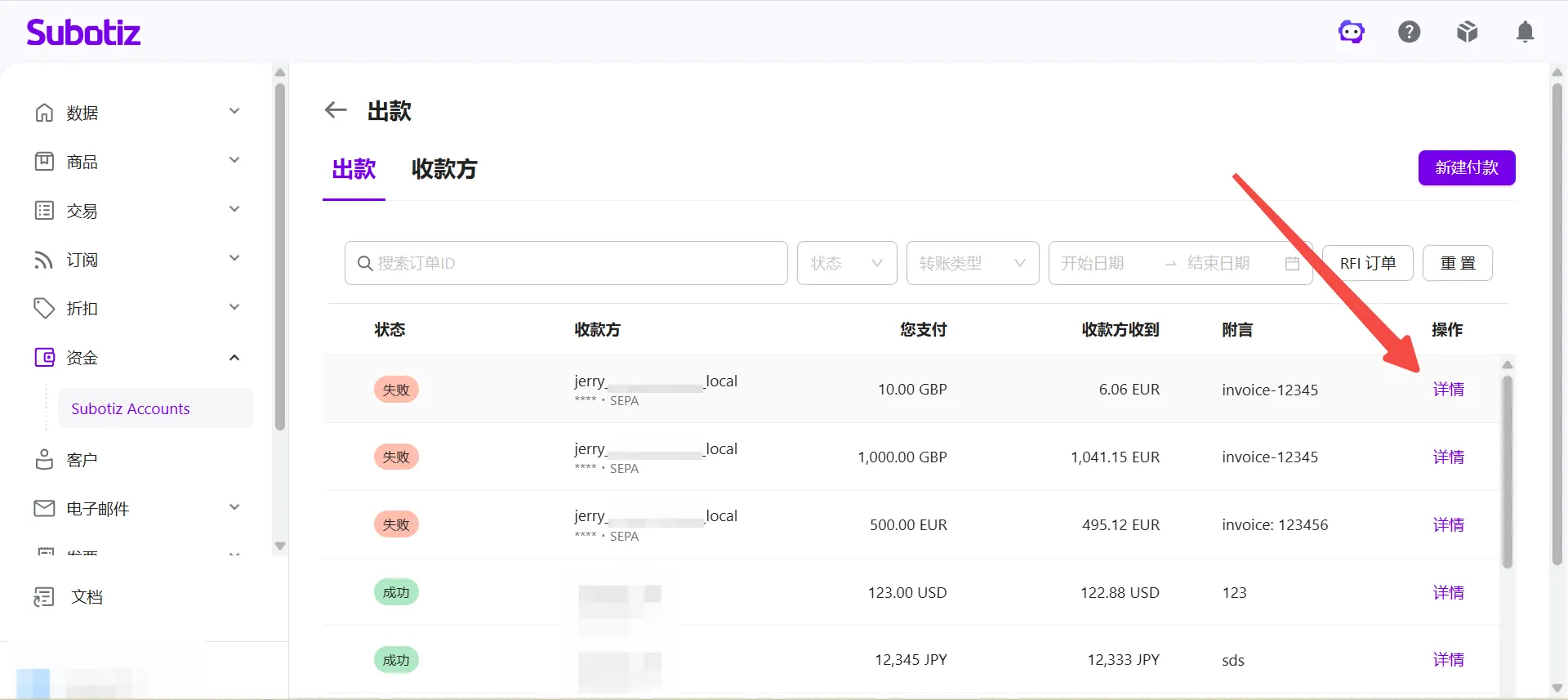
Task: Click the RFI 订单 button
Action: (1368, 263)
